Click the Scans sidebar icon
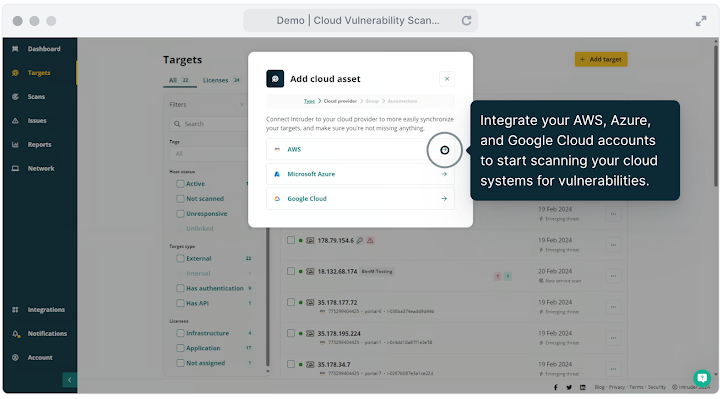Screen dimensions: 728x399 tap(15, 97)
